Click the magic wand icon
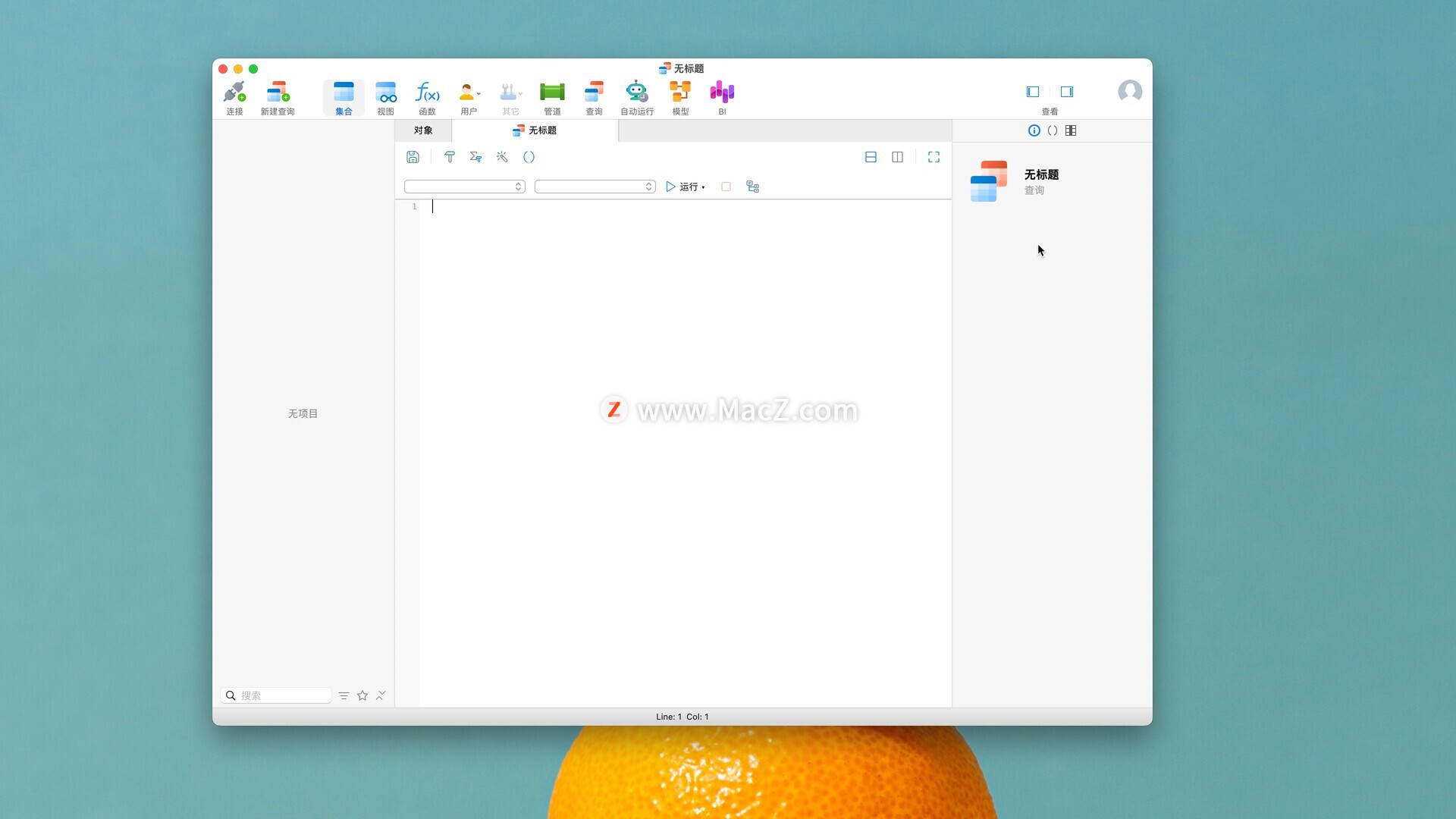The image size is (1456, 819). point(502,157)
